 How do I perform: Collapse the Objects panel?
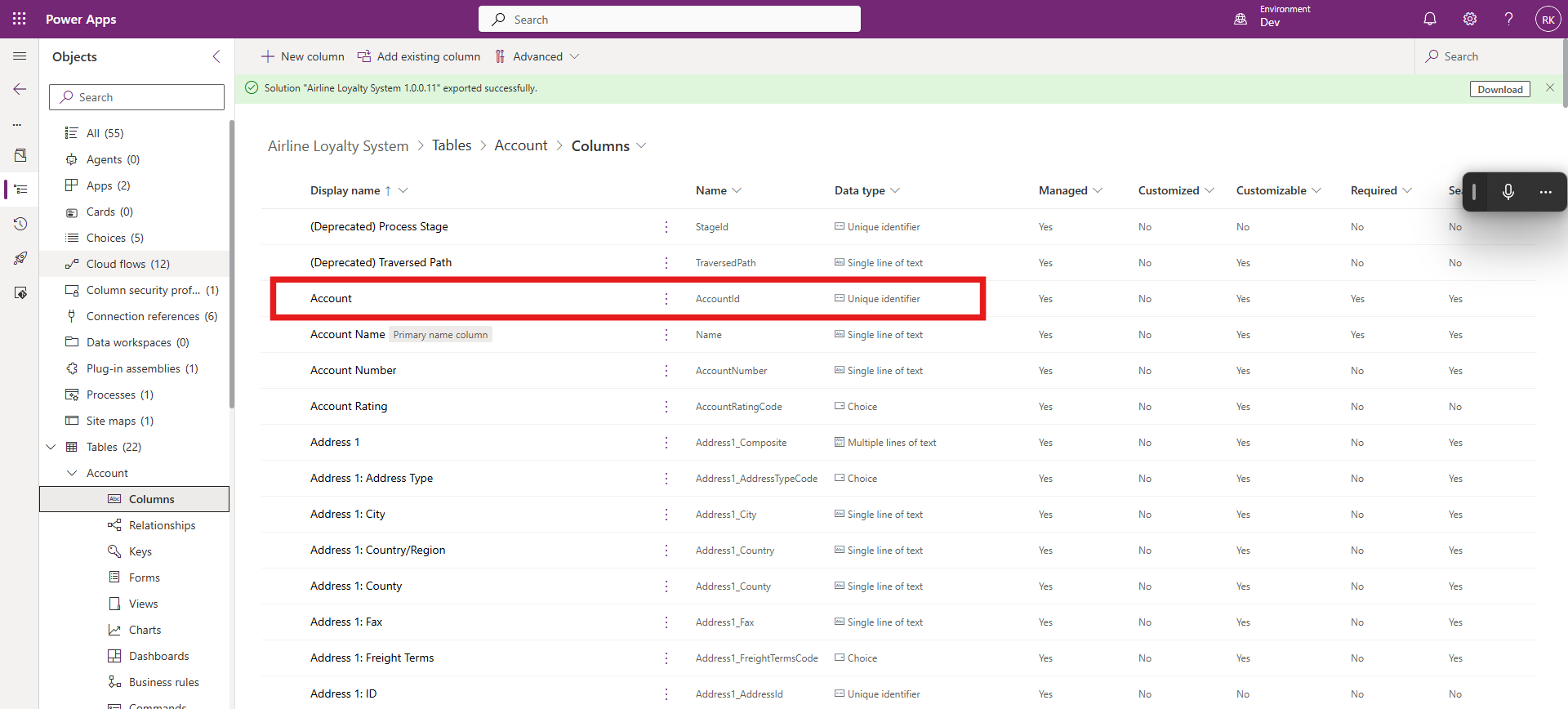pos(216,56)
